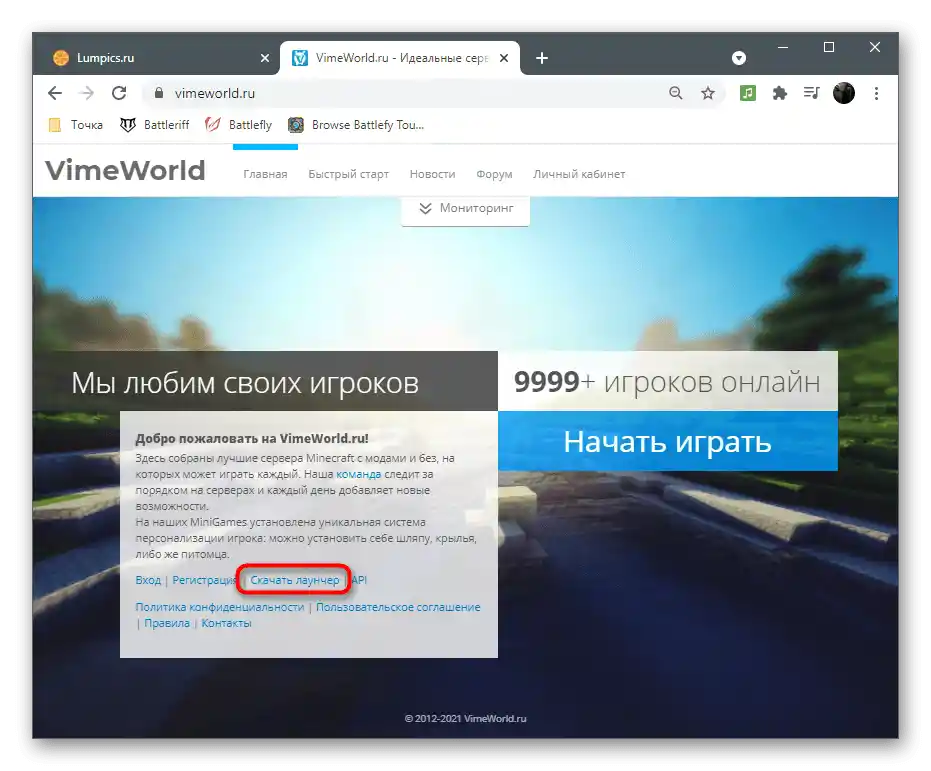Reload the vimeworld.ru page
This screenshot has height=771, width=931.
pyautogui.click(x=119, y=93)
